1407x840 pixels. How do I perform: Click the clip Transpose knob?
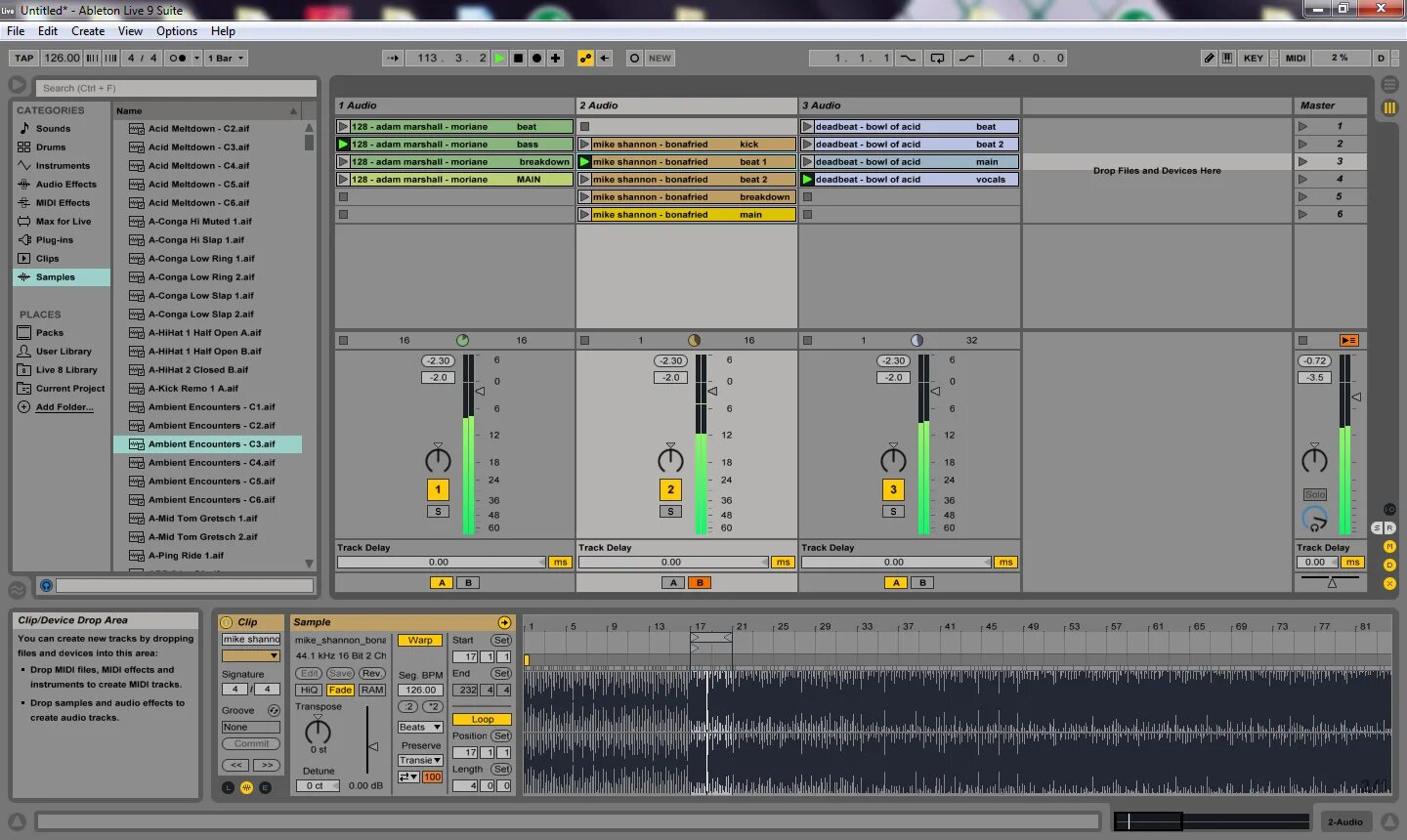click(319, 732)
